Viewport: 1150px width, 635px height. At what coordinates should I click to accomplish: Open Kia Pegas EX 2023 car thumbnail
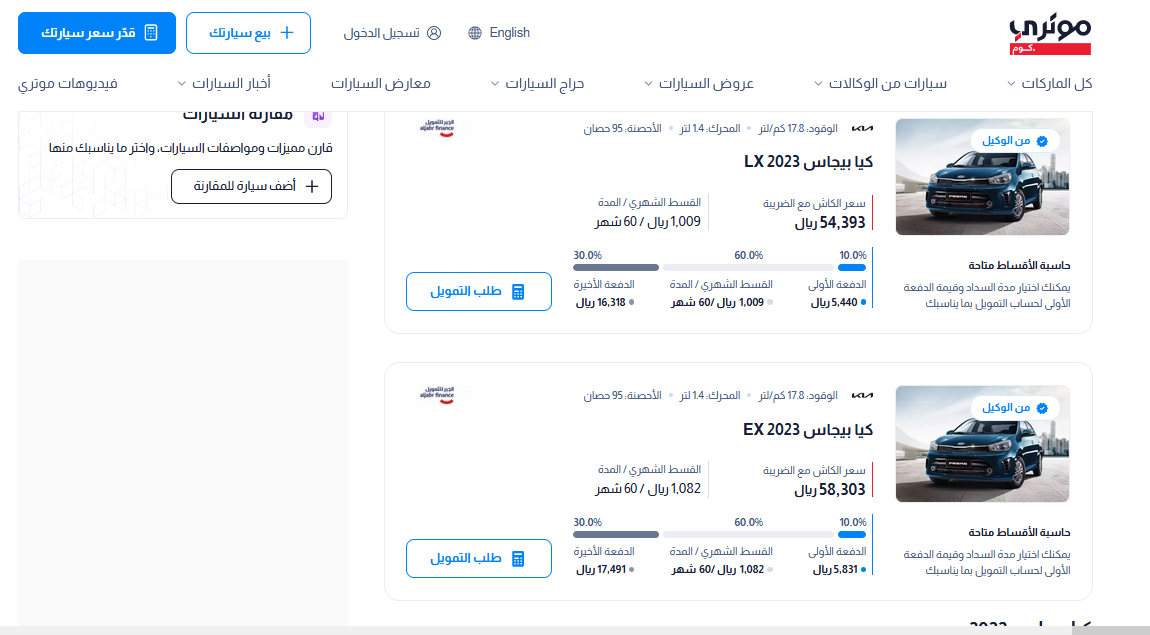(x=982, y=444)
